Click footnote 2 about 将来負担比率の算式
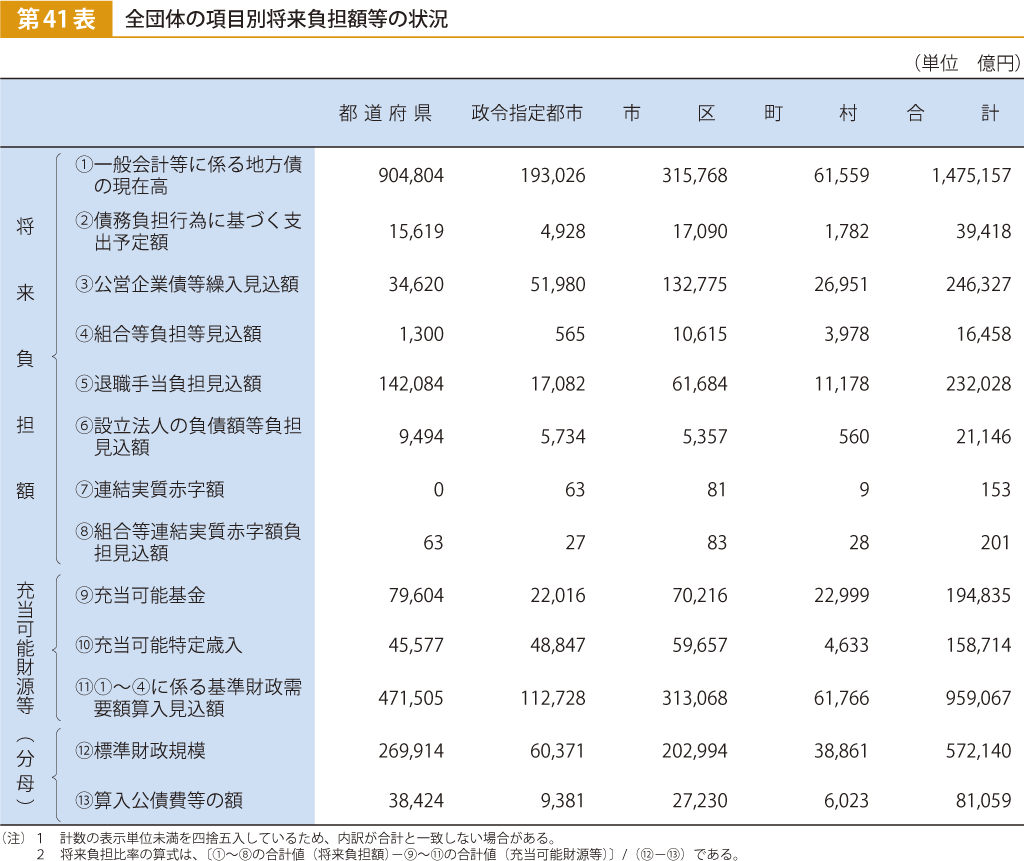 [389, 854]
